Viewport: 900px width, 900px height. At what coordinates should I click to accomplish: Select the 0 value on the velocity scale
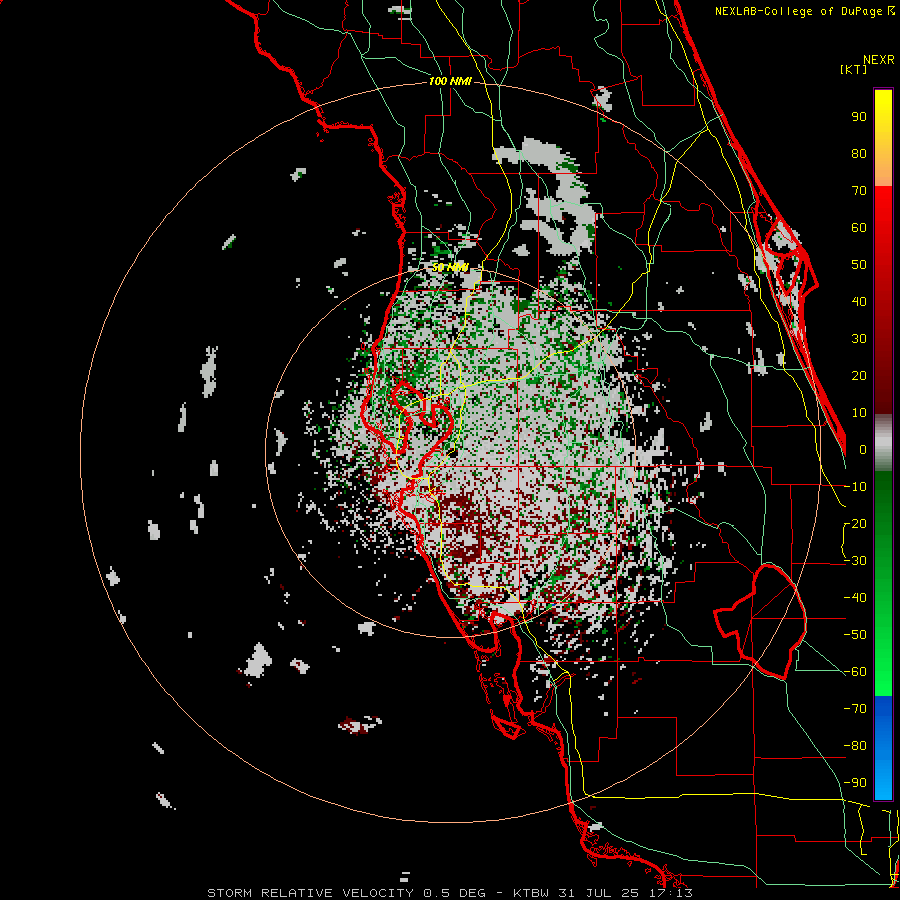tap(863, 449)
